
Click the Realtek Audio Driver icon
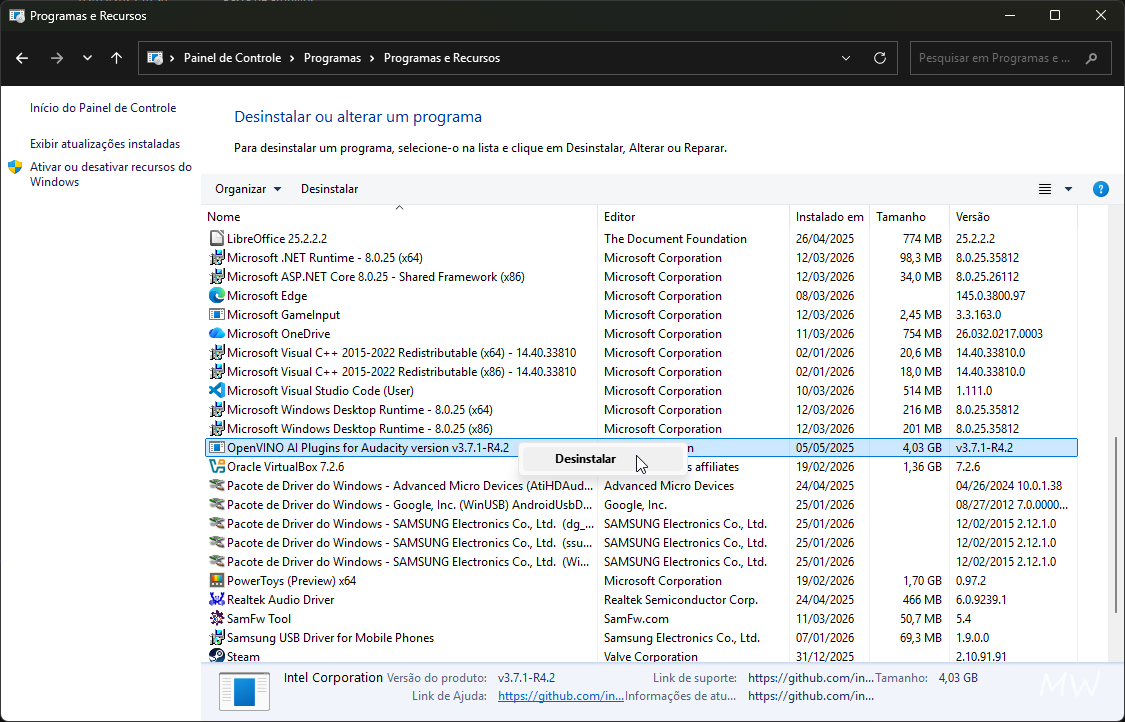click(x=217, y=599)
